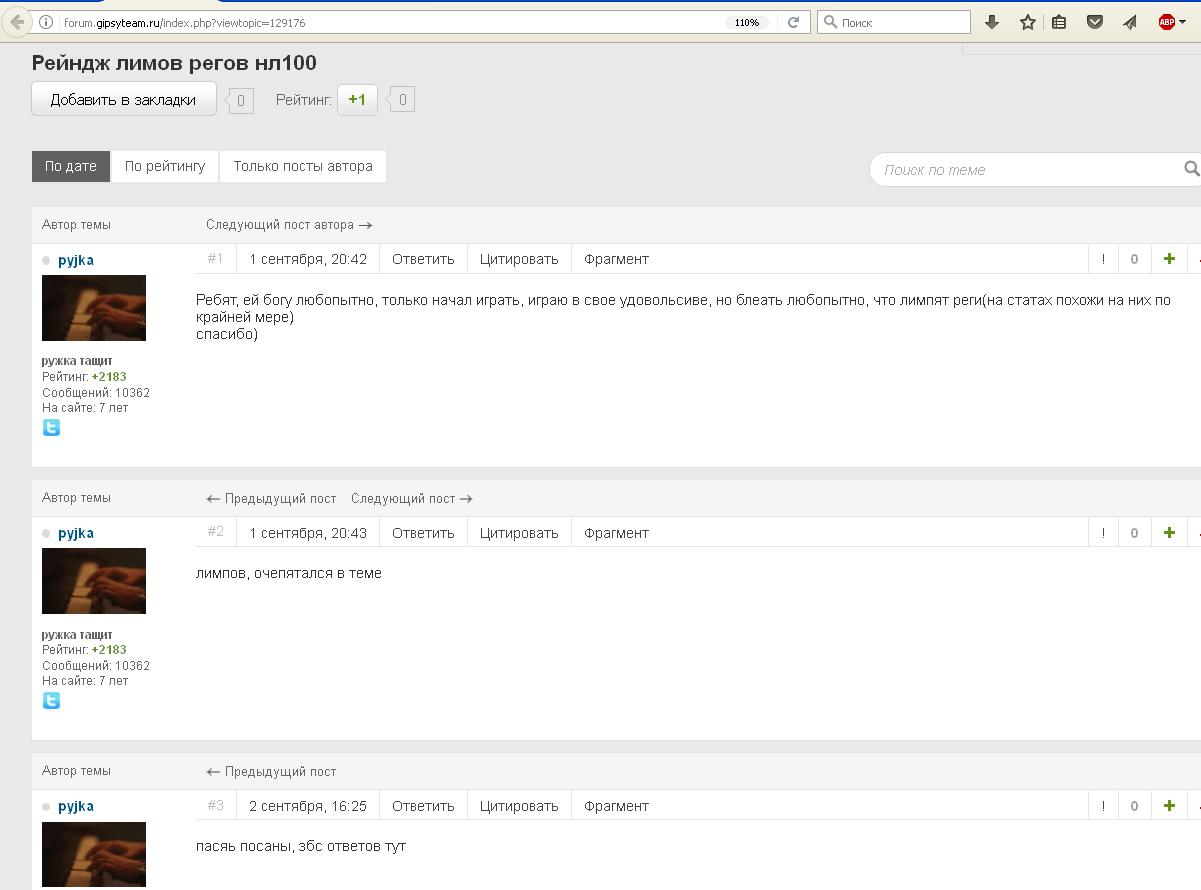Click post date 1 сентября, 20:42
Viewport: 1201px width, 890px height.
pyautogui.click(x=308, y=259)
